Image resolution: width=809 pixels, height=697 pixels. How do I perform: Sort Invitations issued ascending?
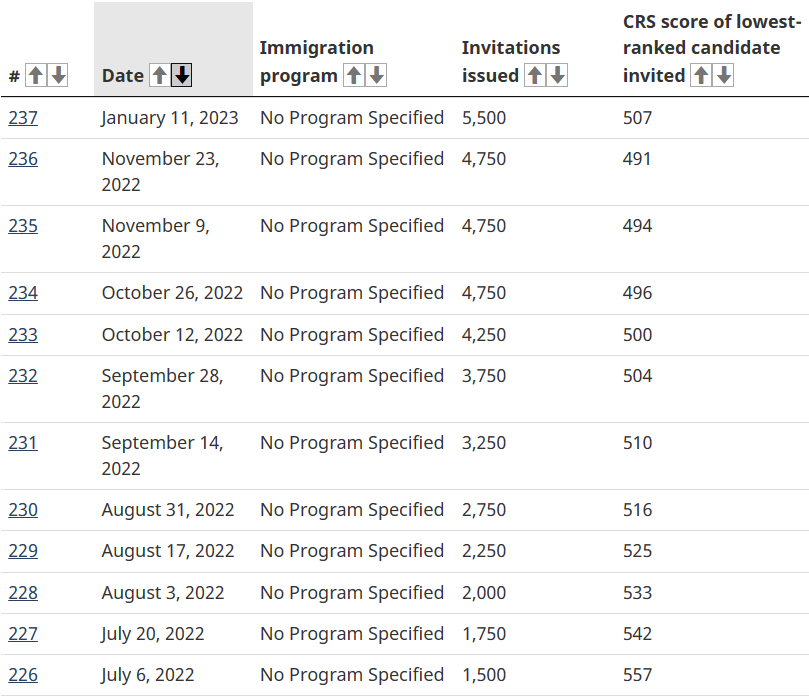tap(535, 75)
